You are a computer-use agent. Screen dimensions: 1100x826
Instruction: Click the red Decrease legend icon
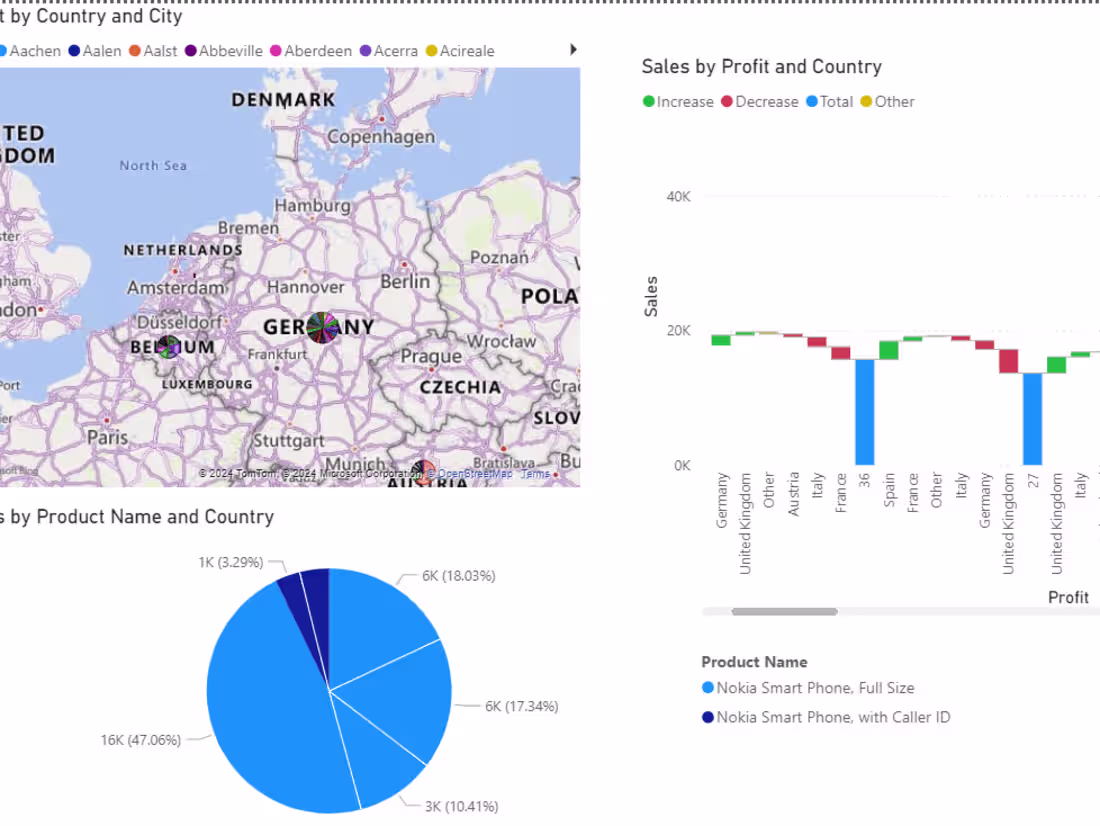click(726, 101)
